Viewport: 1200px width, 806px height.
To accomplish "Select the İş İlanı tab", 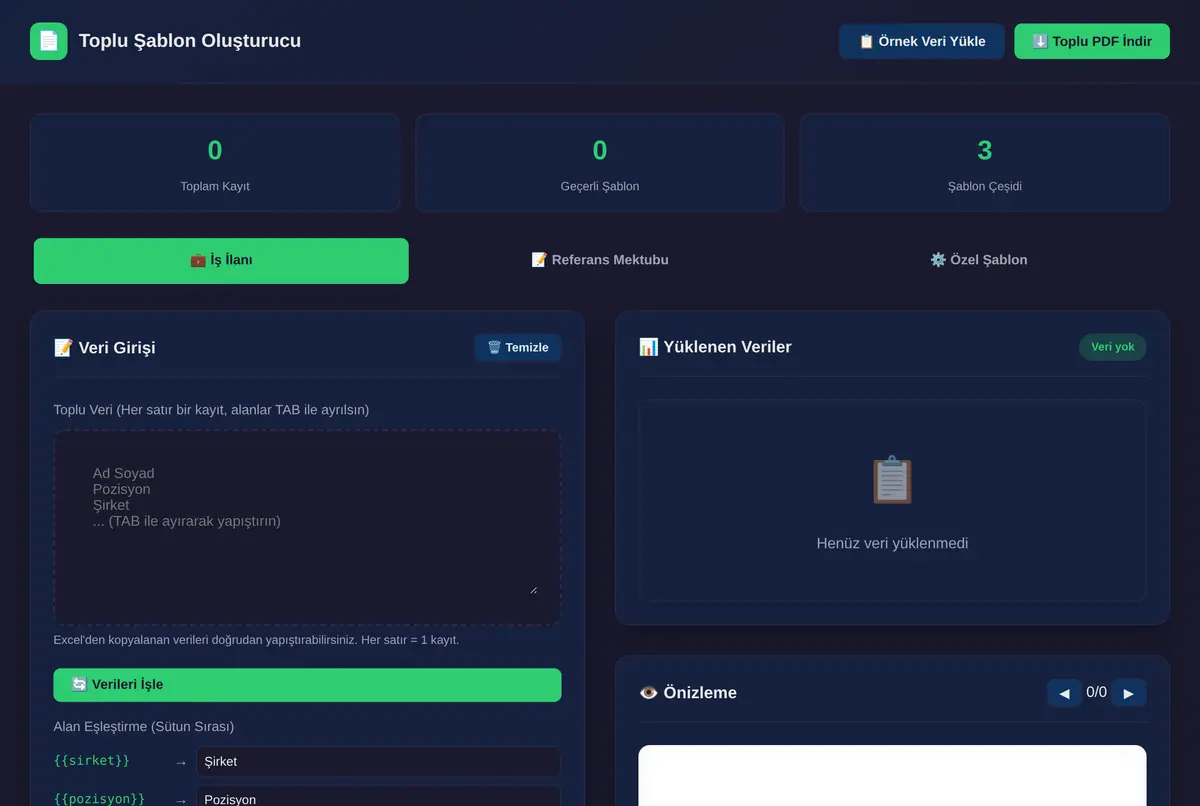I will 221,260.
